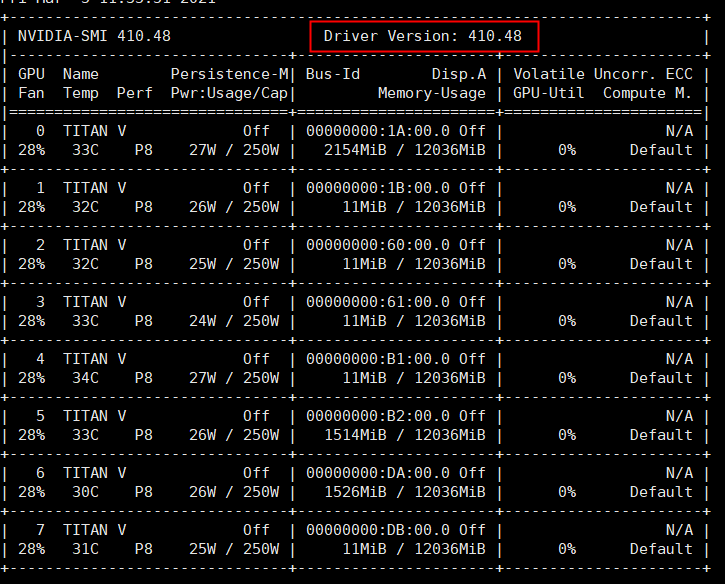Click memory value 1514MiB
The height and width of the screenshot is (584, 725).
coord(355,435)
